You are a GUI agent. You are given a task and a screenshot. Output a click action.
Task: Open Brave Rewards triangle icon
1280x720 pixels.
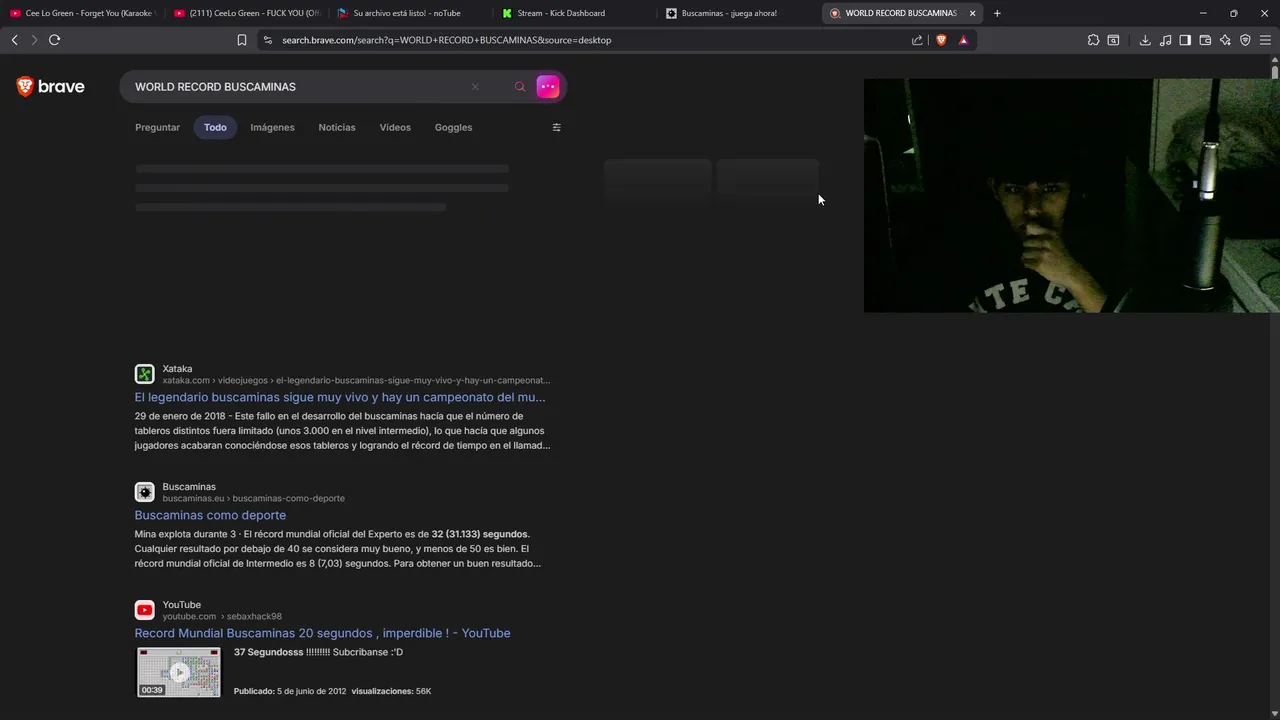click(x=963, y=40)
